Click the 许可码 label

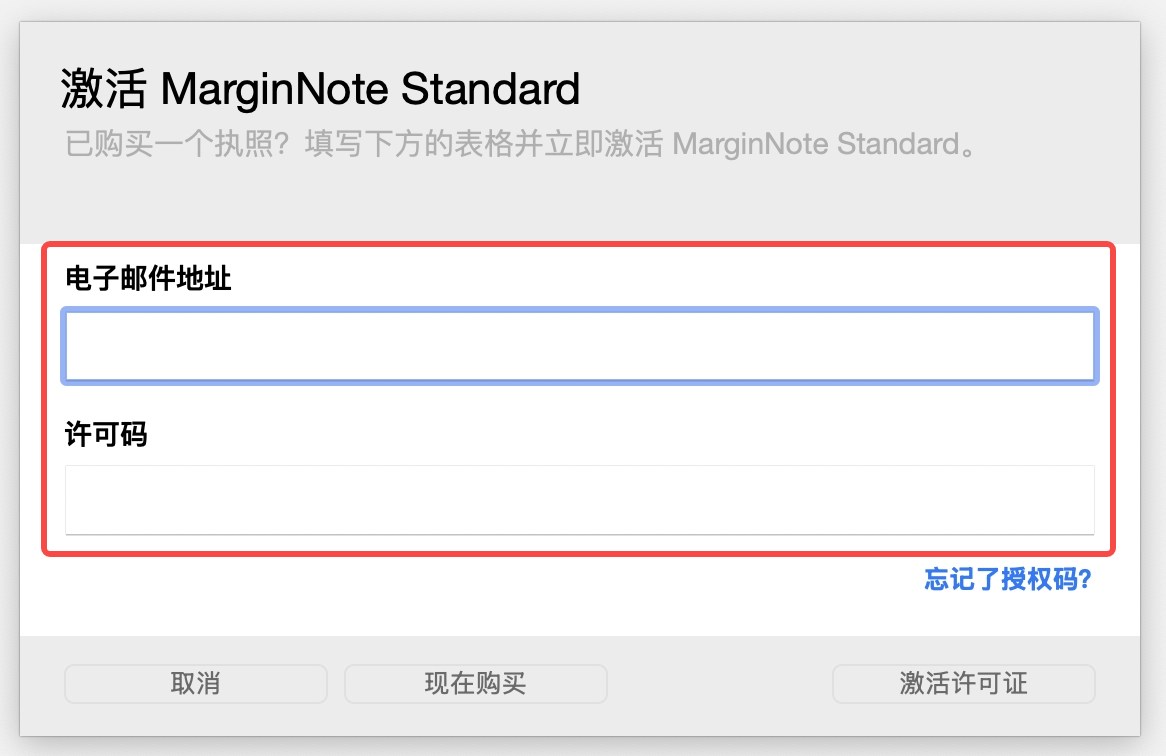click(106, 435)
